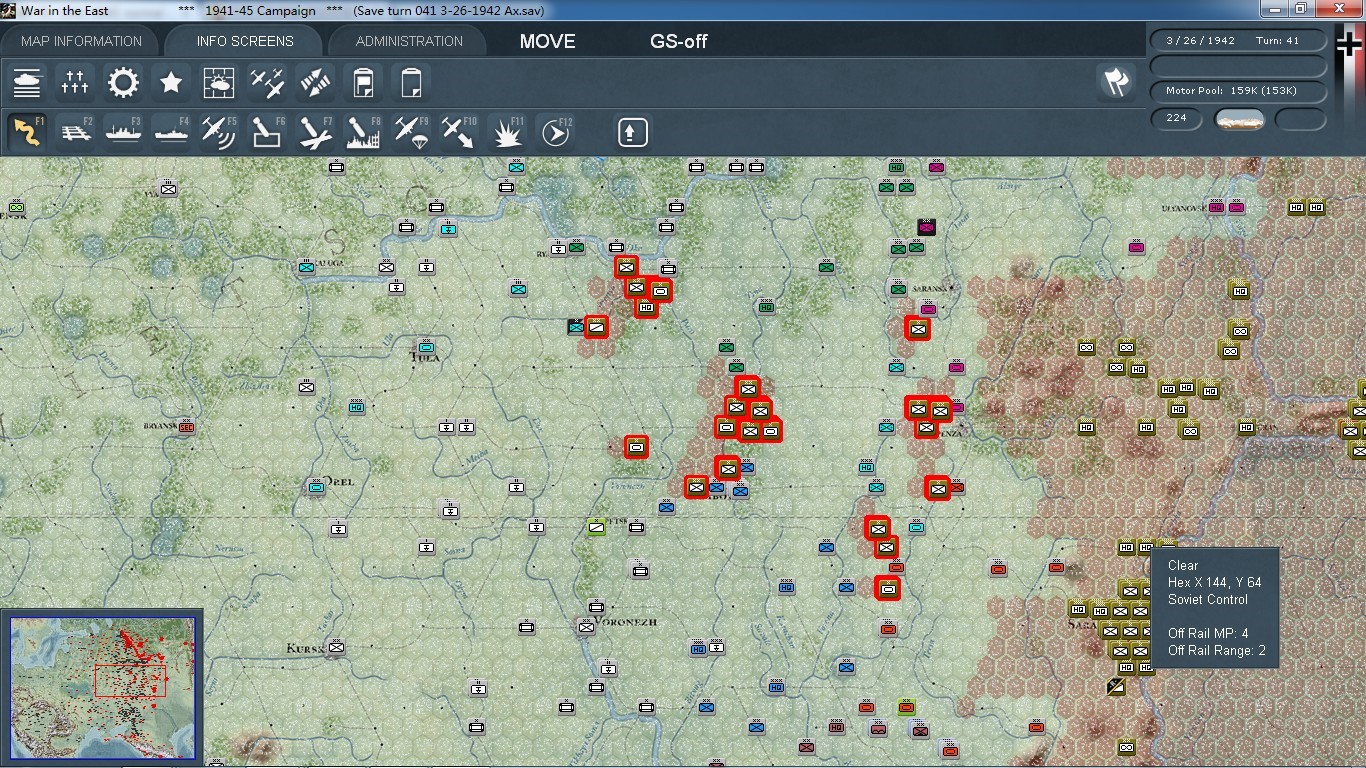Click the German cross flag emblem
This screenshot has height=768, width=1366.
(1349, 45)
